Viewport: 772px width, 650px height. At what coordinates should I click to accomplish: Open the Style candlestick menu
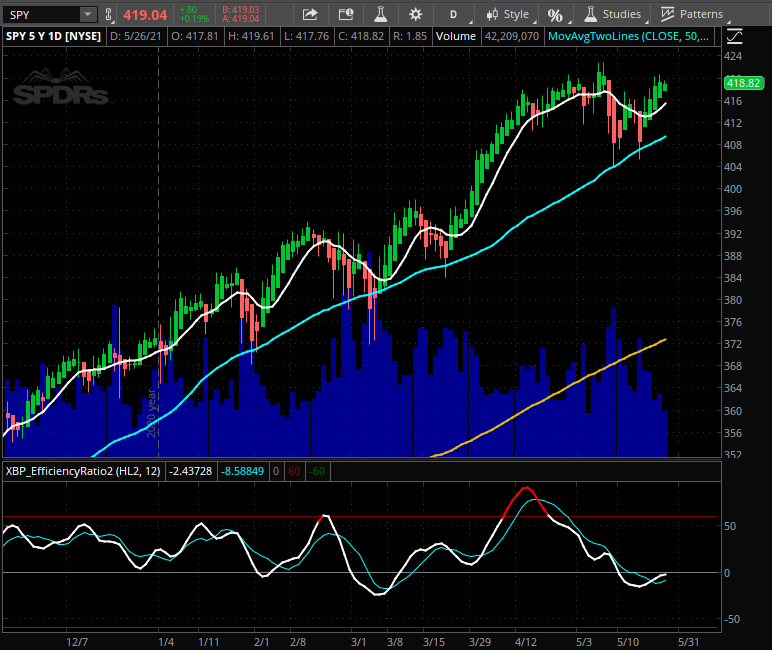(507, 15)
